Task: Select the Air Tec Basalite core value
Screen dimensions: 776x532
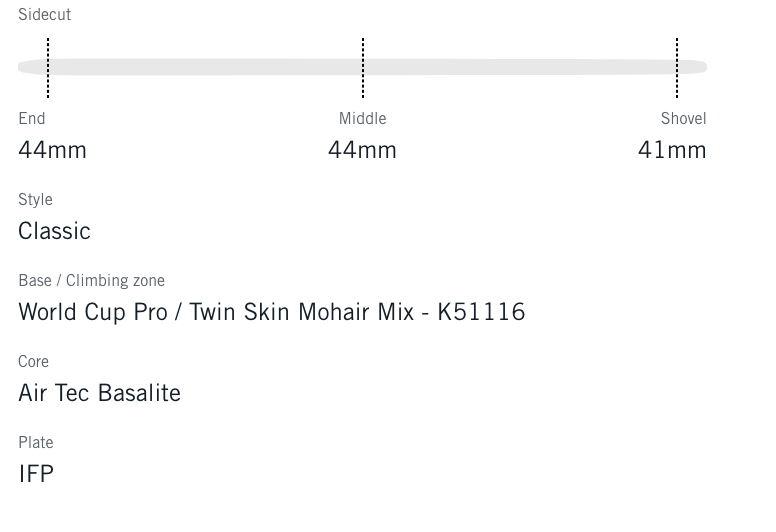Action: 99,393
